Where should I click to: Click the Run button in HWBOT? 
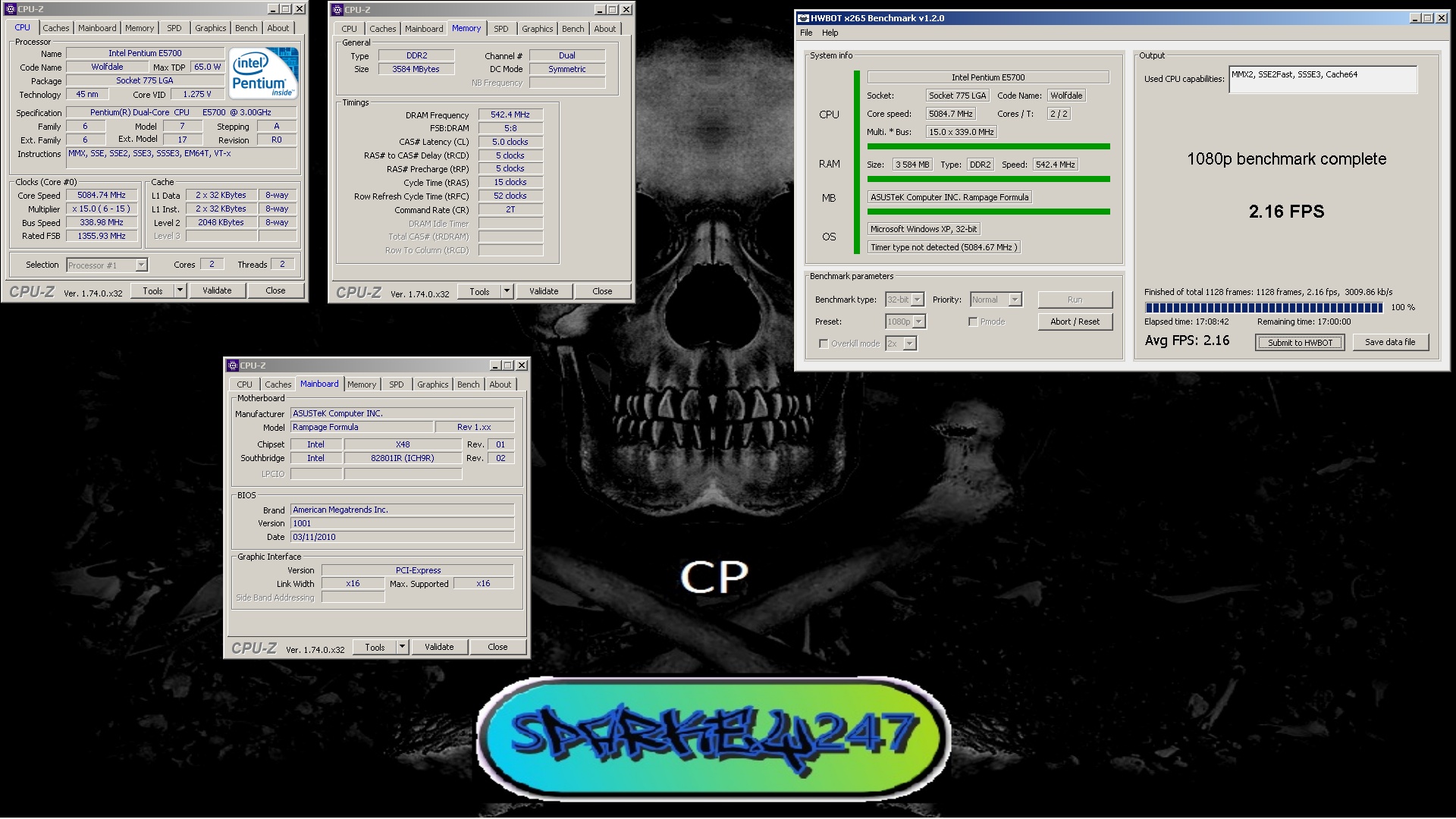pos(1075,300)
